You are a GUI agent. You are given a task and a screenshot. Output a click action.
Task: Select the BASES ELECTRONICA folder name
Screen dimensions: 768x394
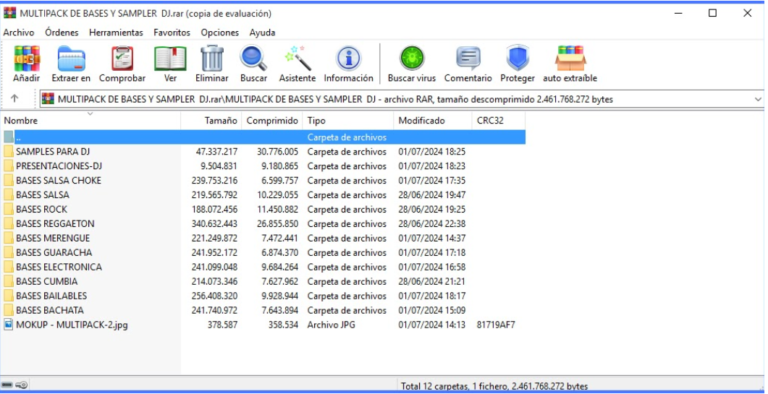(x=59, y=267)
